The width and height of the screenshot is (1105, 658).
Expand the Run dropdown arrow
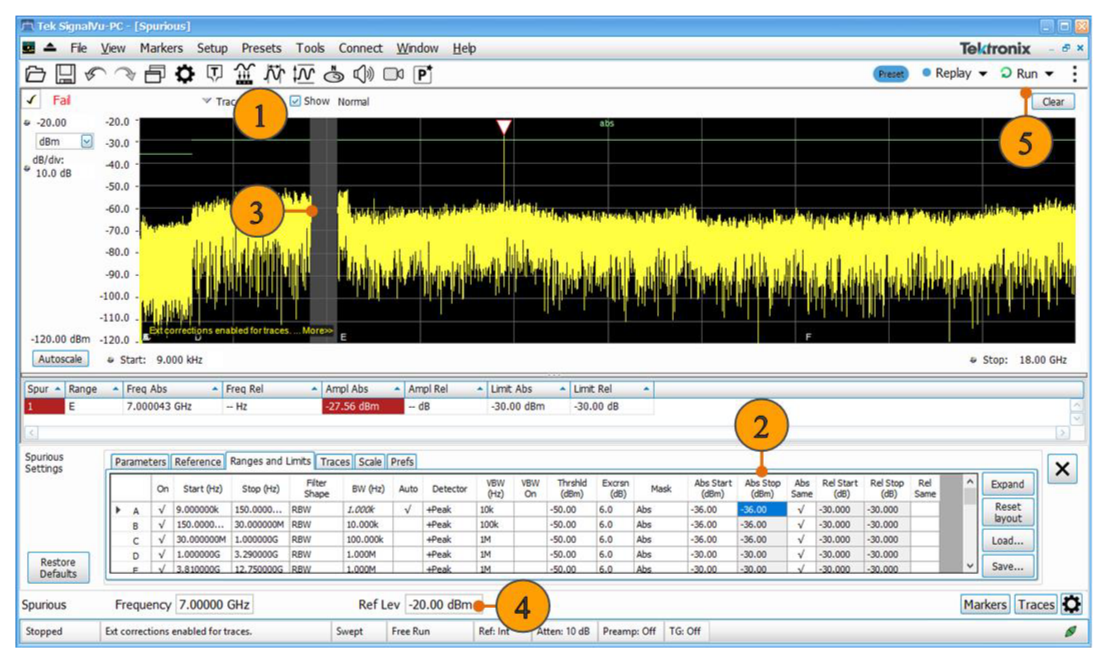point(1049,74)
